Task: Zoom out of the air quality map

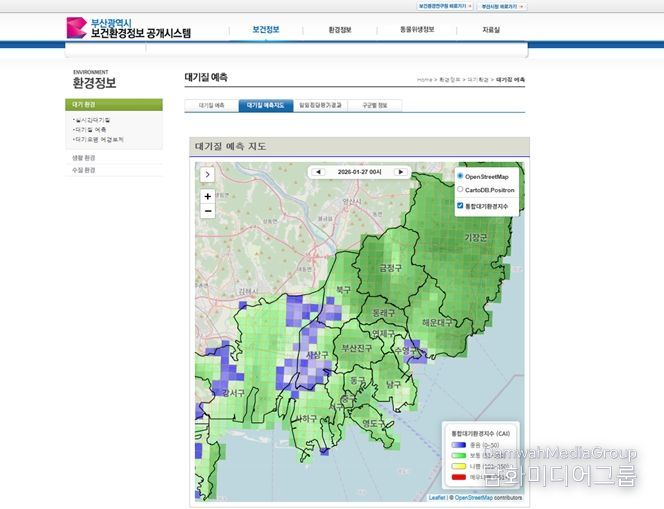Action: pyautogui.click(x=208, y=211)
